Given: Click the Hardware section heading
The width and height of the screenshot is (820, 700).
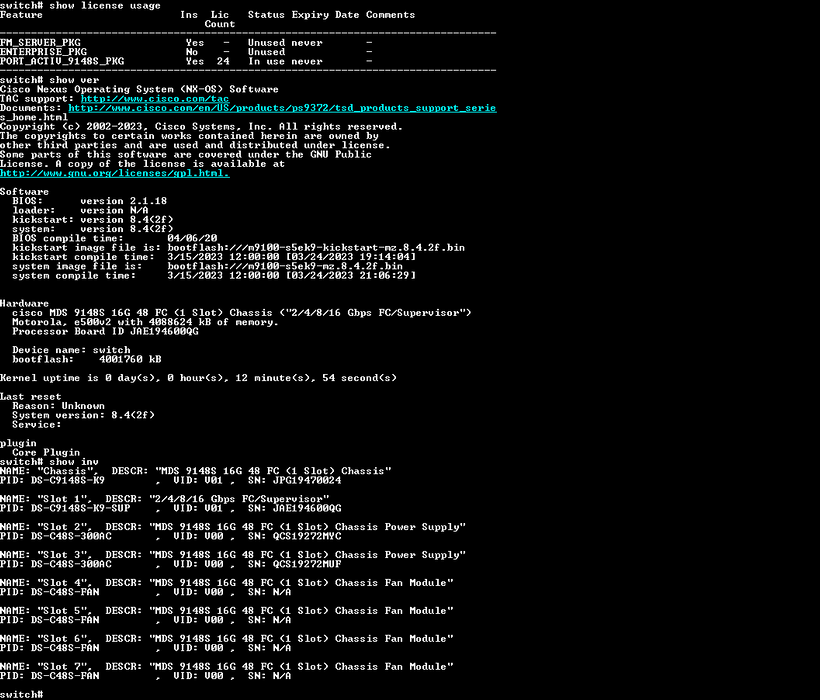Looking at the screenshot, I should point(24,303).
